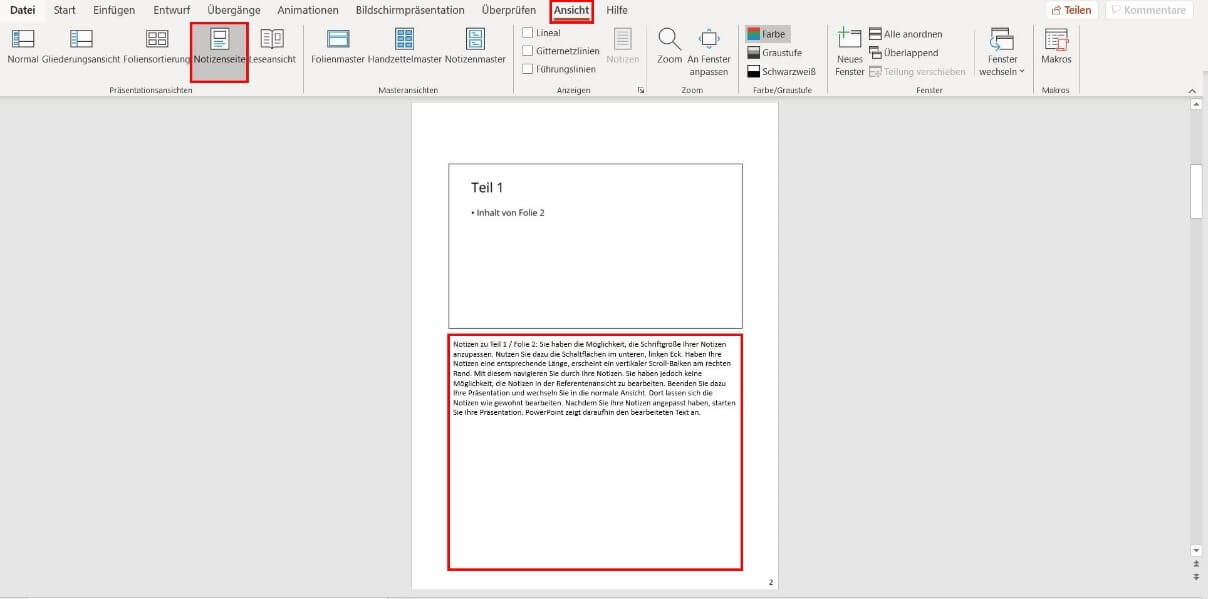Click into the notes text box
1208x599 pixels.
pyautogui.click(x=595, y=452)
